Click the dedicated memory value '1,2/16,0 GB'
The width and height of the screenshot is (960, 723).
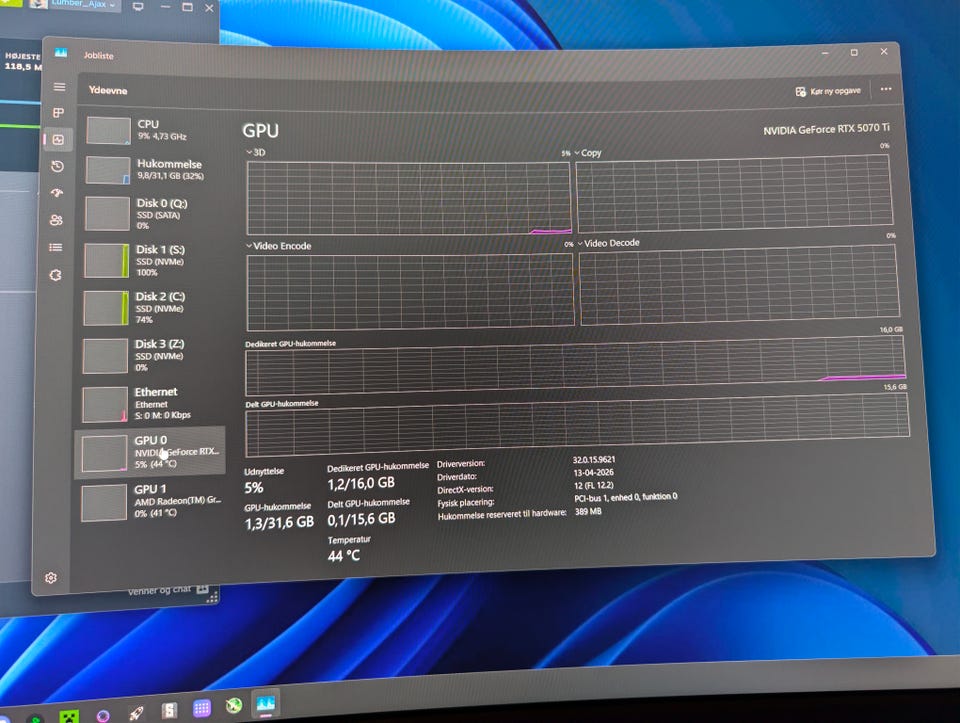[x=361, y=484]
